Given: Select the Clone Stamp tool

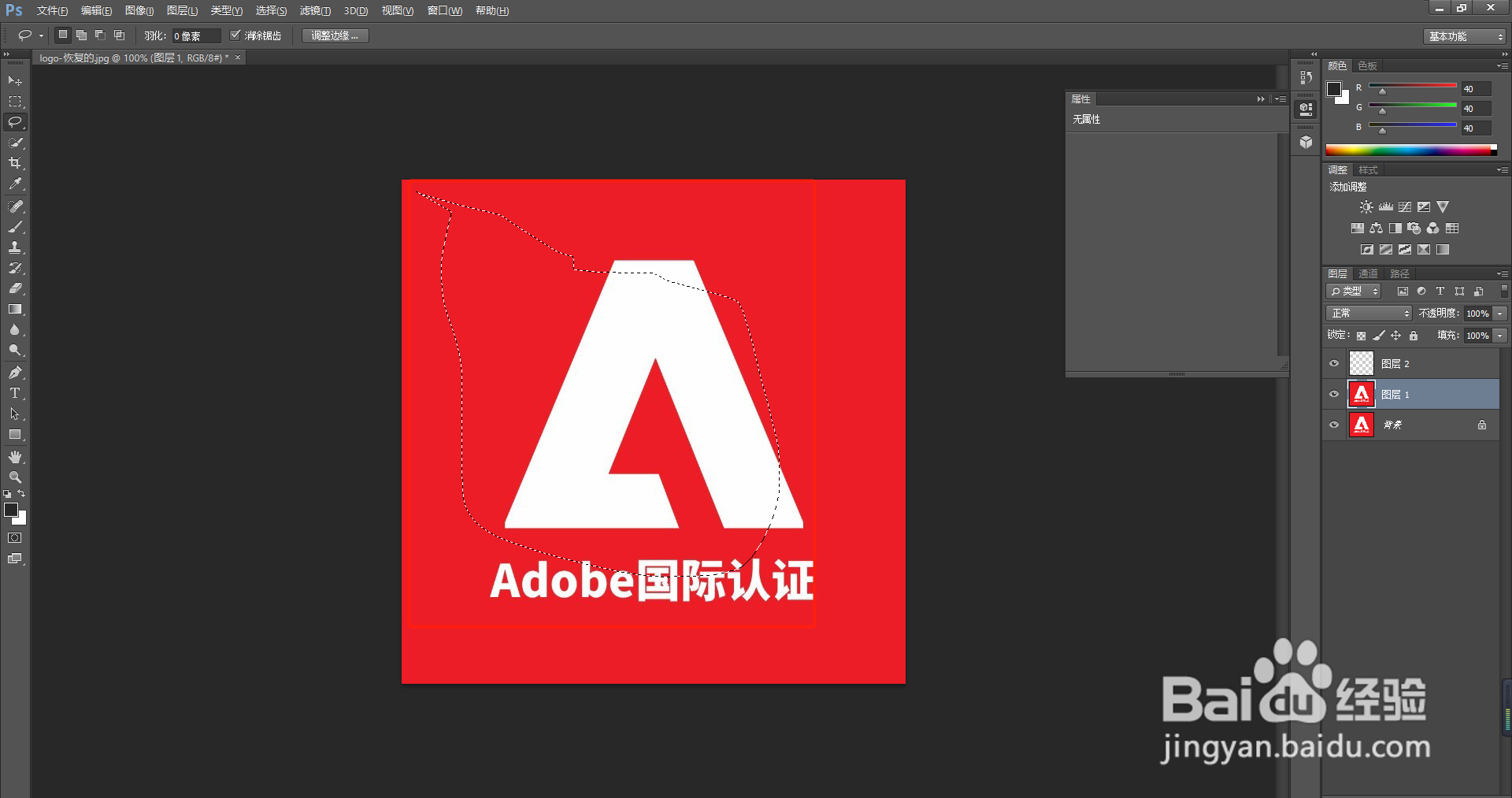Looking at the screenshot, I should click(15, 247).
